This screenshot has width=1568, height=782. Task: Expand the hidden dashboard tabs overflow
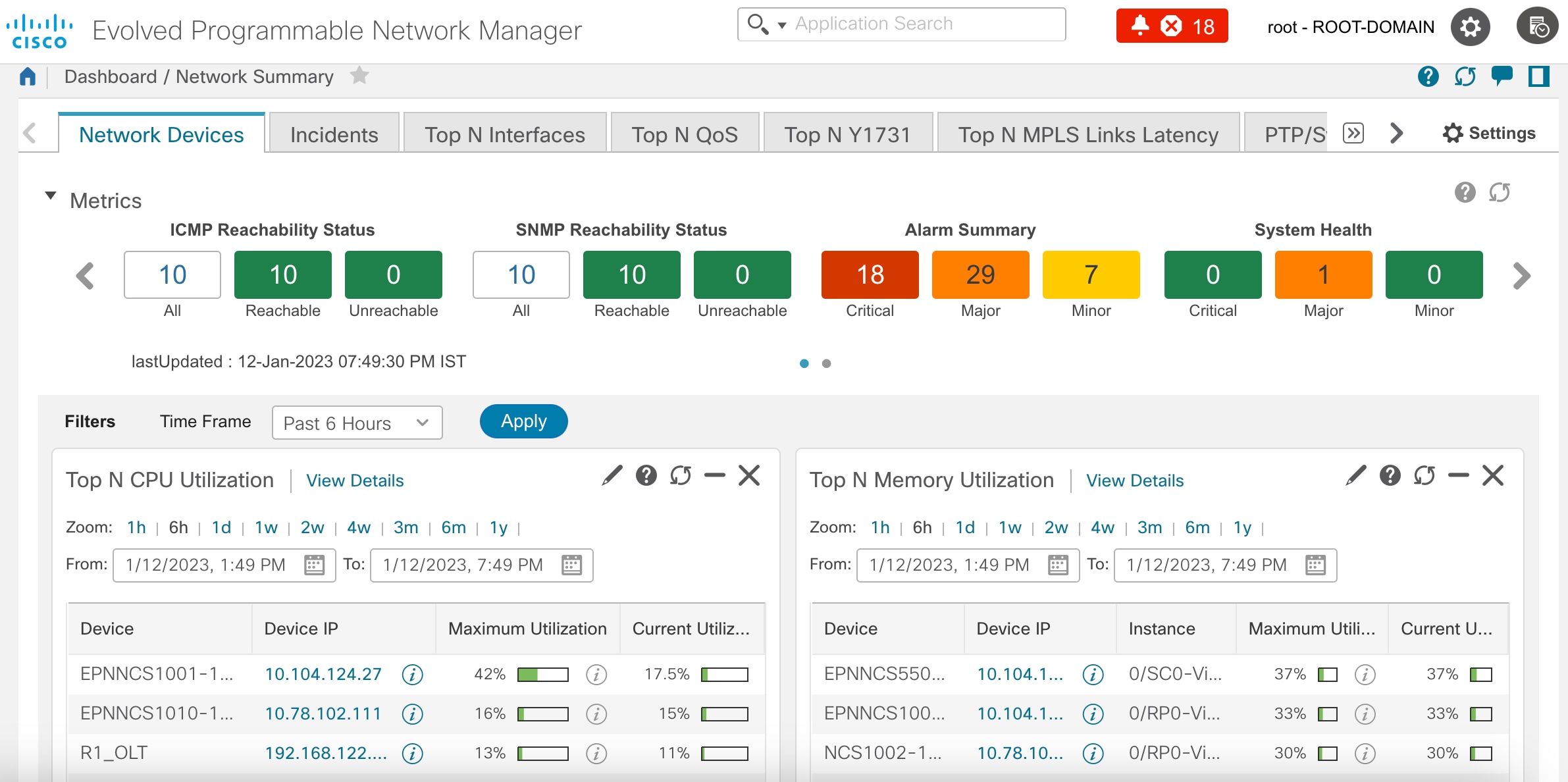point(1353,132)
